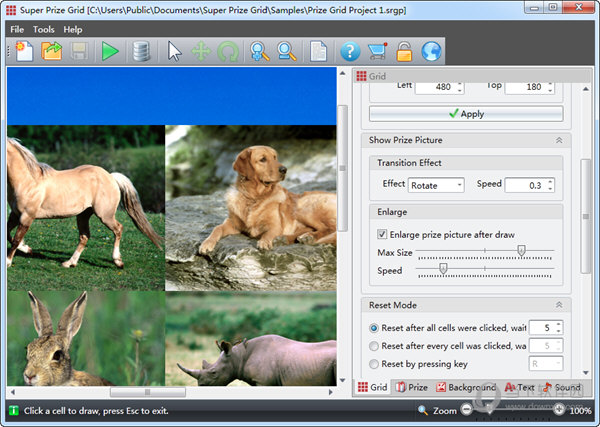Open help with the question mark icon

[349, 51]
